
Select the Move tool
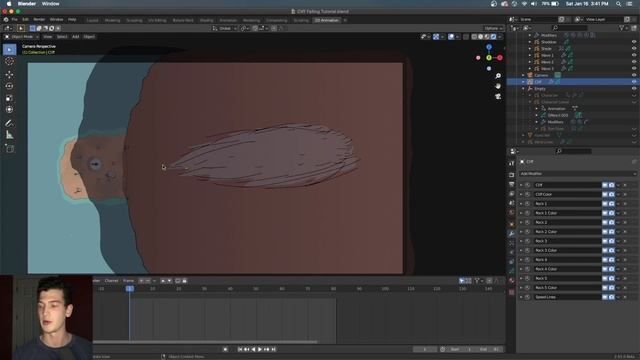pos(9,75)
